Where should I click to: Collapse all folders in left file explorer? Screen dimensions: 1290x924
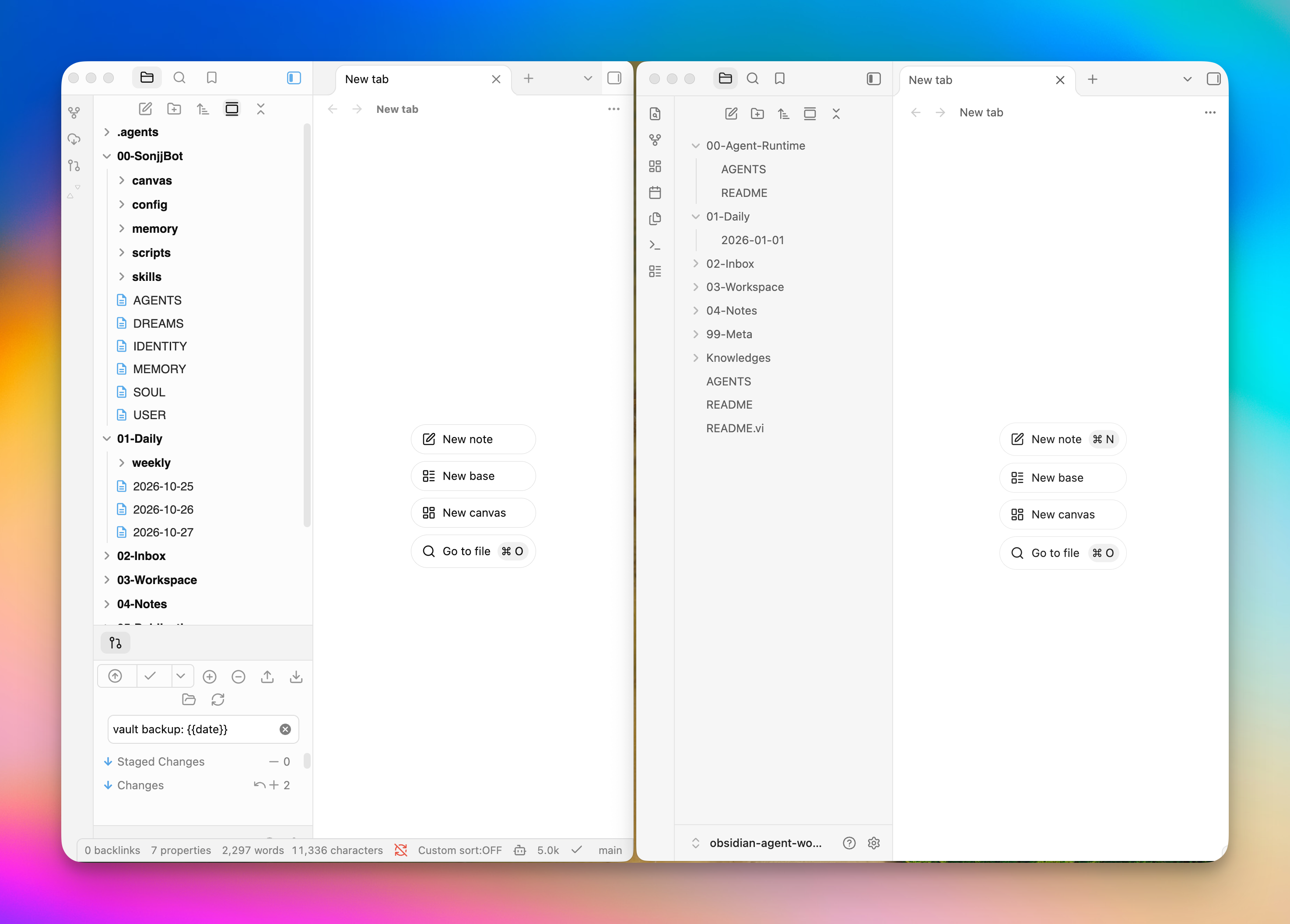(x=260, y=108)
